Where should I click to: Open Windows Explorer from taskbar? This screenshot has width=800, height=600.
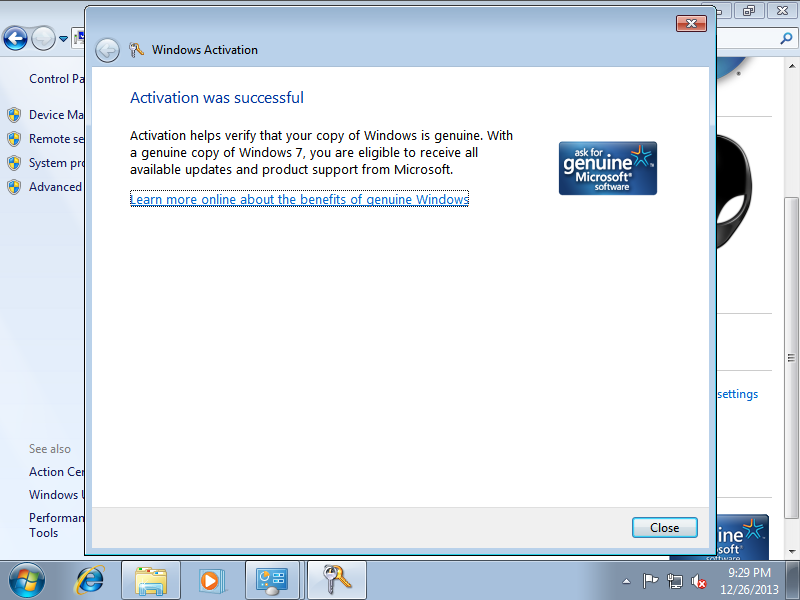click(x=151, y=580)
